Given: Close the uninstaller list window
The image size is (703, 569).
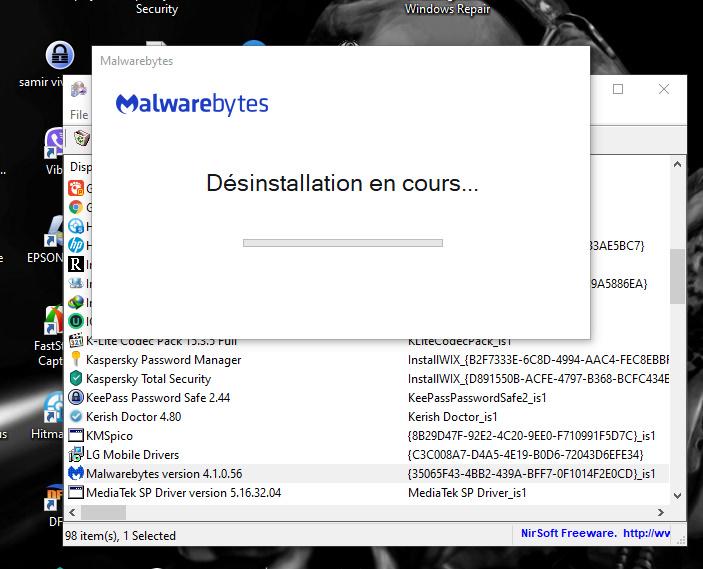Looking at the screenshot, I should (664, 89).
